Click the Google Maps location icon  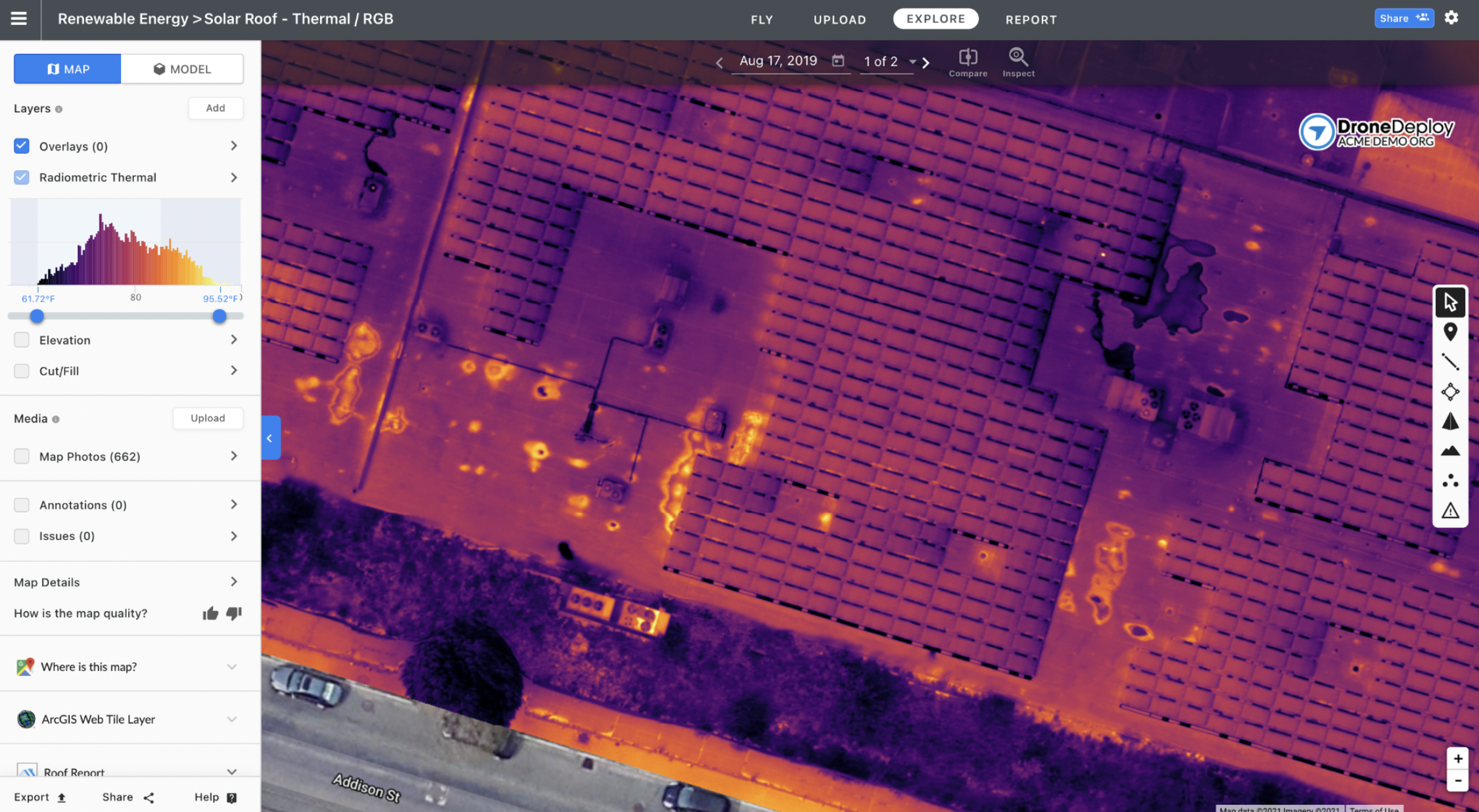coord(25,667)
